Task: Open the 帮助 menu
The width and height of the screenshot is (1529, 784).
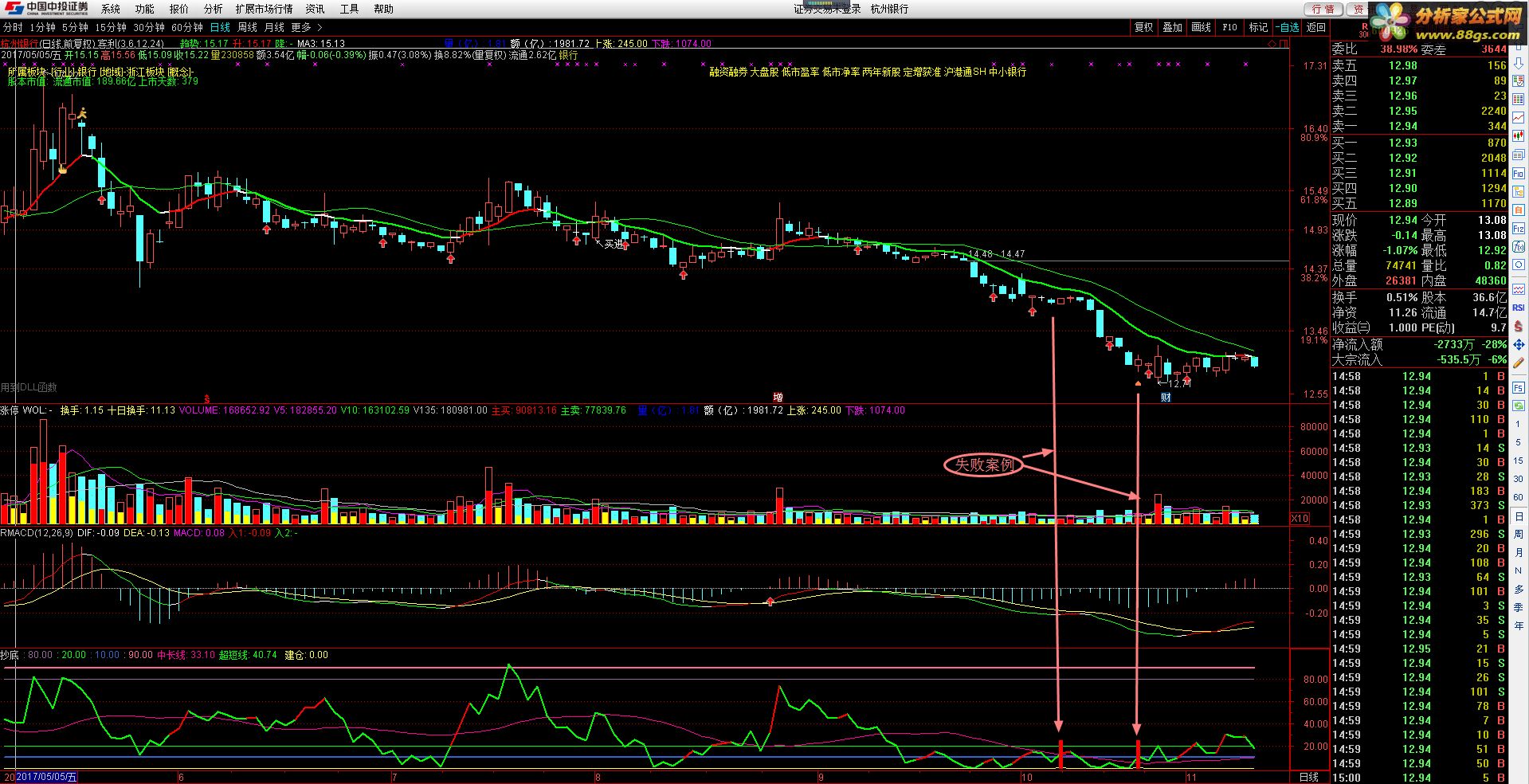Action: click(383, 9)
